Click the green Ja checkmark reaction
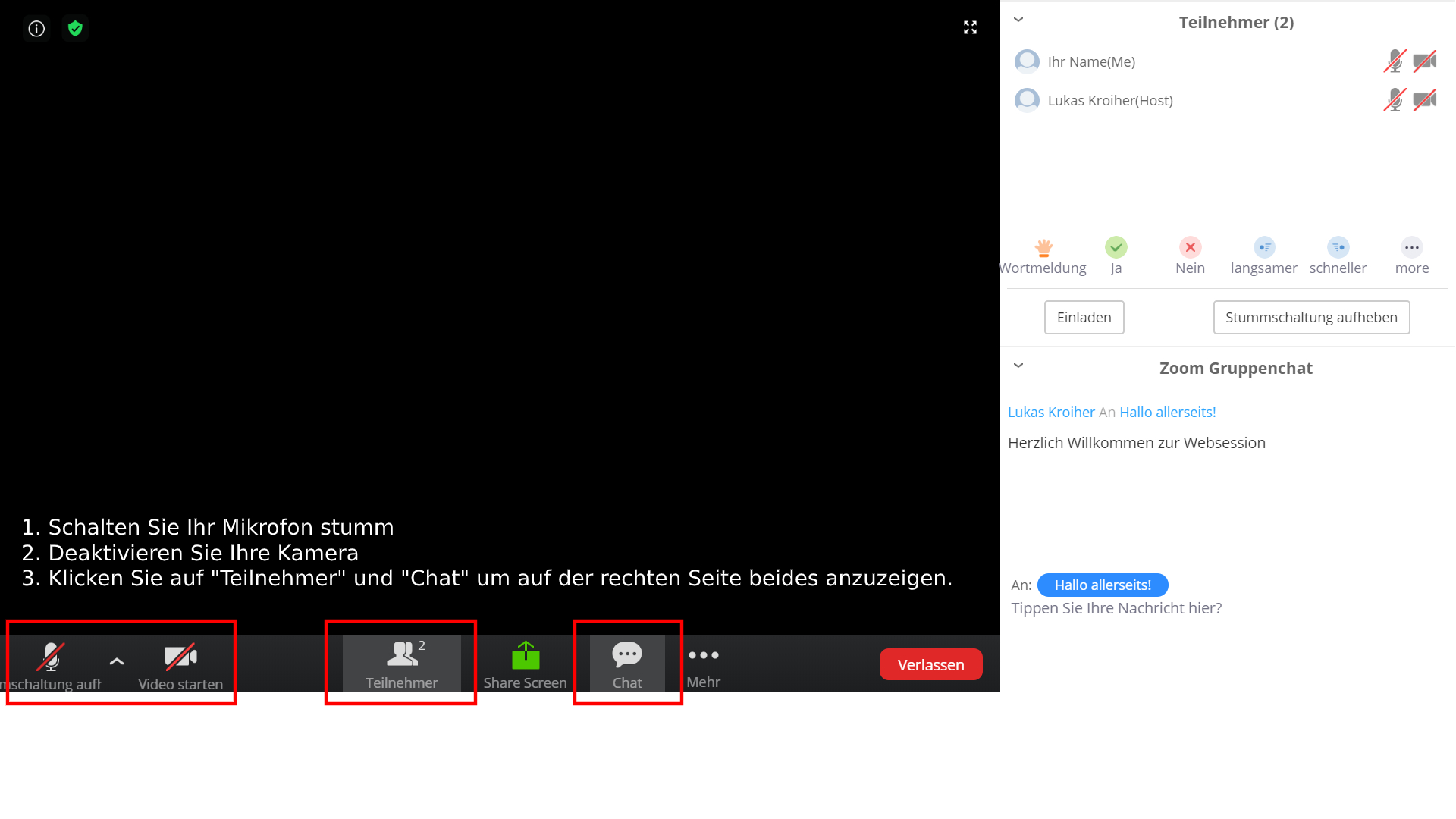The image size is (1456, 819). 1116,248
